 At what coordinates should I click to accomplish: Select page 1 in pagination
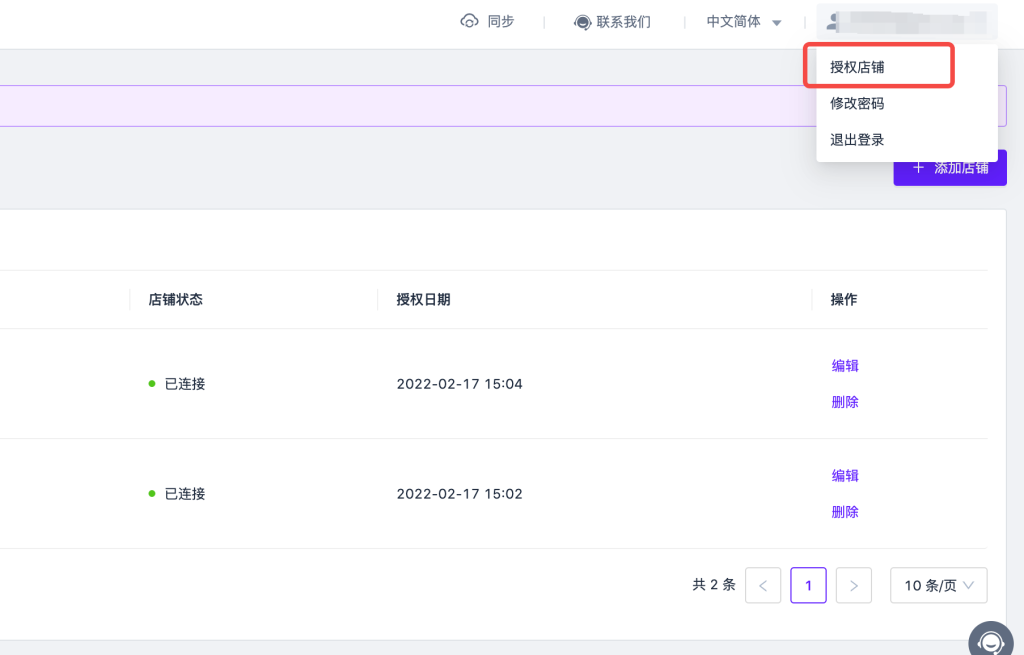click(x=808, y=585)
